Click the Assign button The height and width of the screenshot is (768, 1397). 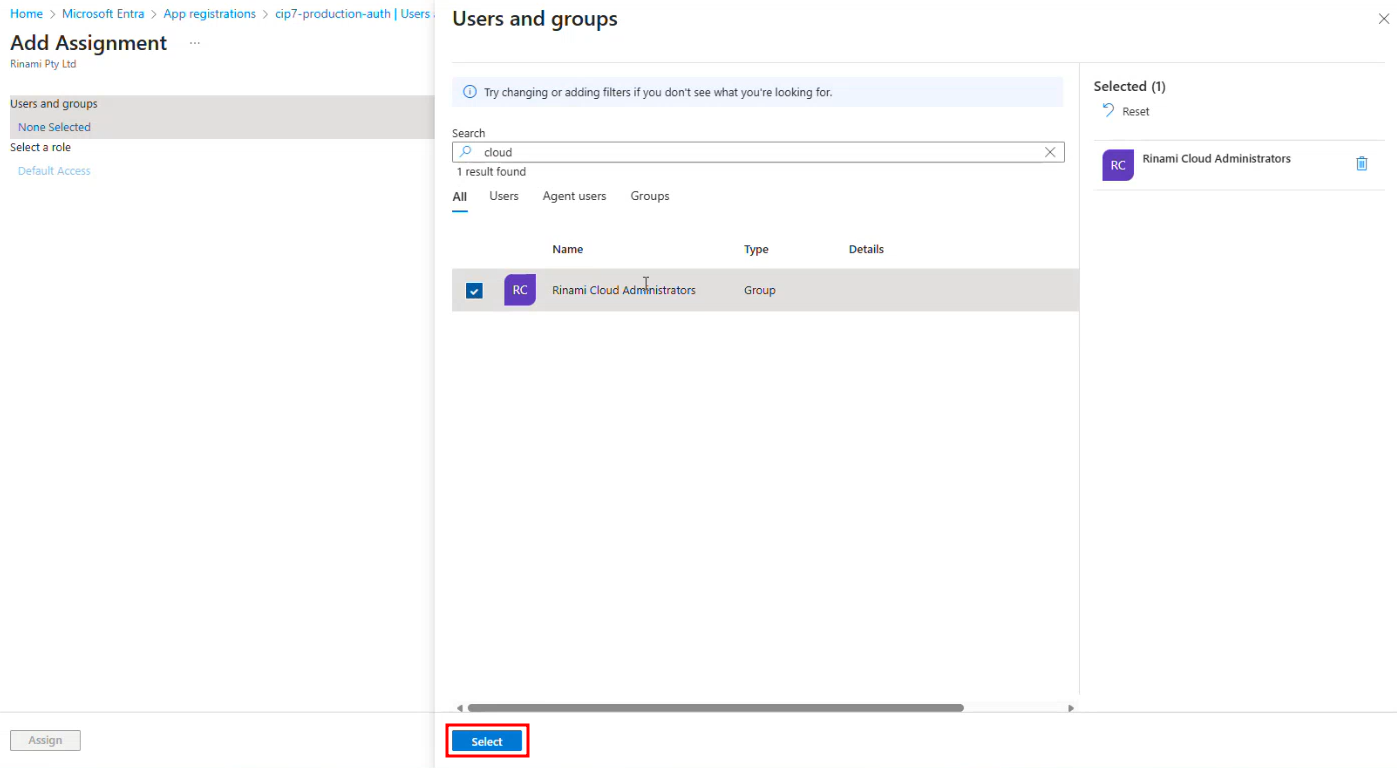(x=45, y=740)
